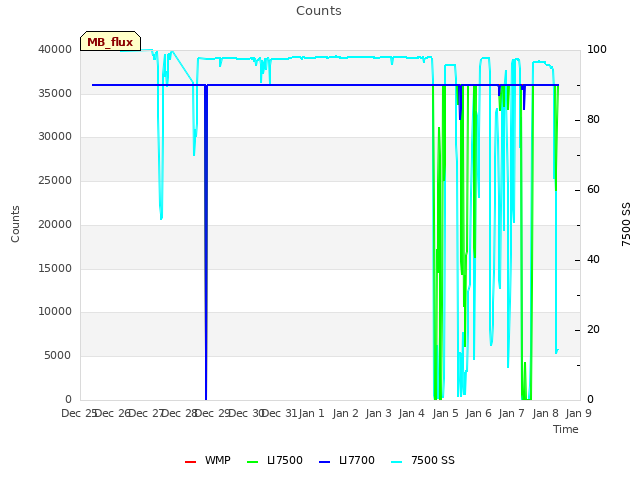Image resolution: width=640 pixels, height=480 pixels.
Task: Click the 20000 y-axis tick label
Action: coord(55,224)
